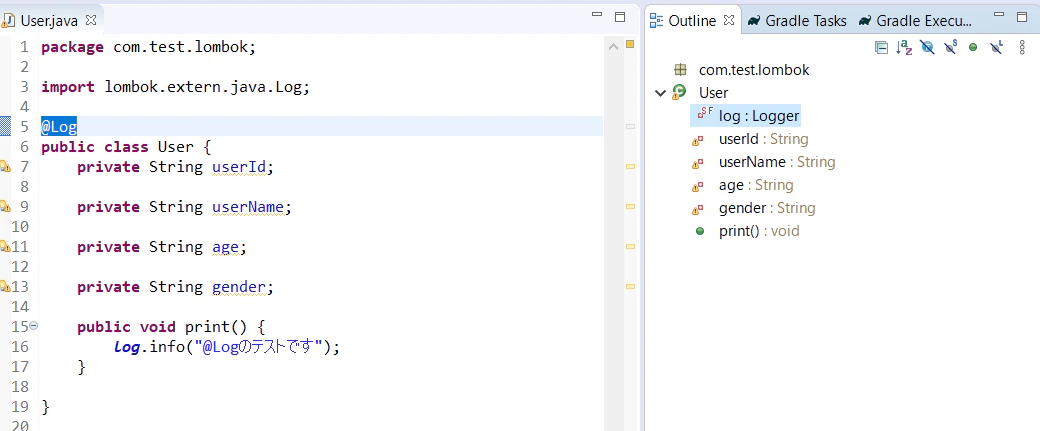This screenshot has height=431, width=1040.
Task: Maximize the Outline panel
Action: coord(1022,17)
